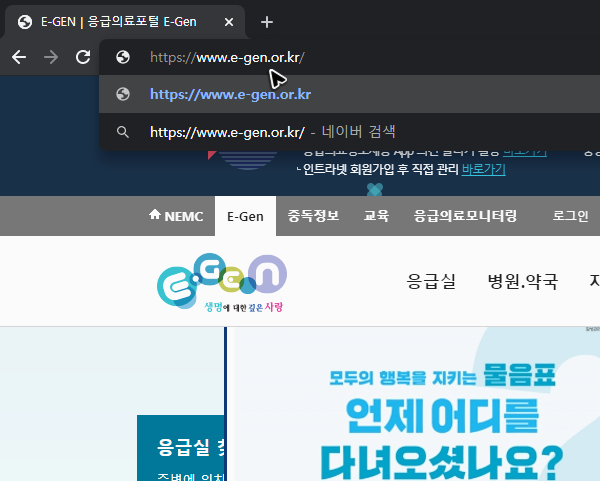Open the NEMC home link

pyautogui.click(x=176, y=216)
